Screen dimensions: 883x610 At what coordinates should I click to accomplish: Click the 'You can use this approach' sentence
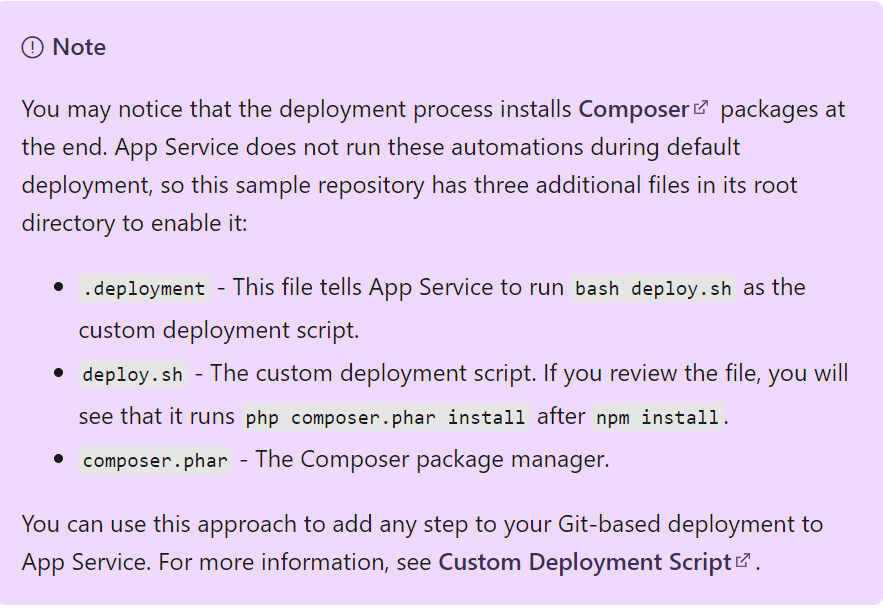pos(422,524)
